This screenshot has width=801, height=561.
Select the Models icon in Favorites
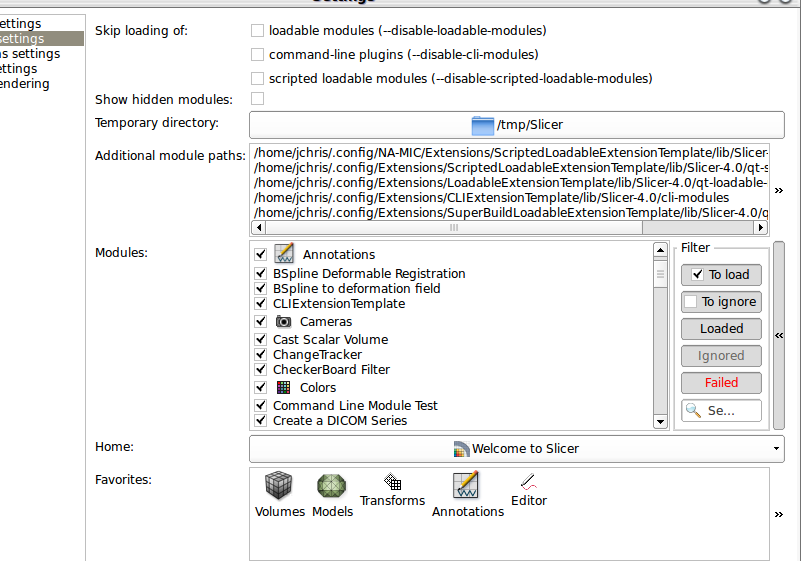point(332,487)
